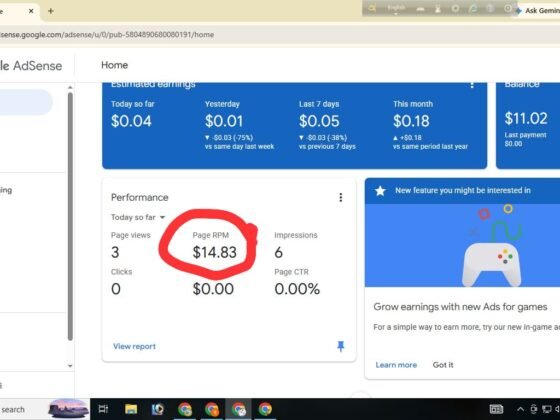Image resolution: width=560 pixels, height=420 pixels.
Task: Open the media player taskbar icon
Action: (x=158, y=409)
